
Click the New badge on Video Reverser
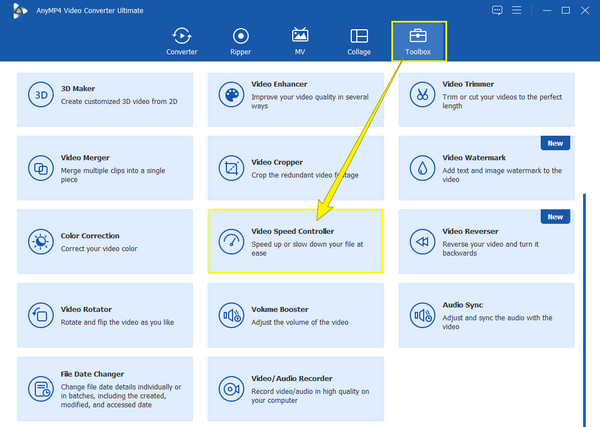click(555, 217)
